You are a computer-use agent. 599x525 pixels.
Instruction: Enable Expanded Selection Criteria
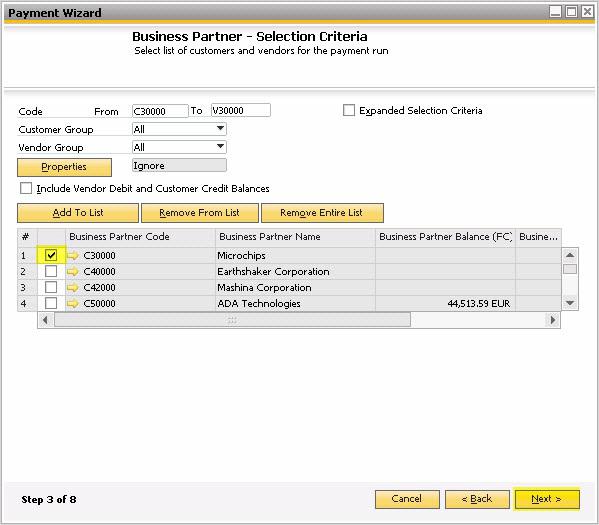pyautogui.click(x=349, y=110)
